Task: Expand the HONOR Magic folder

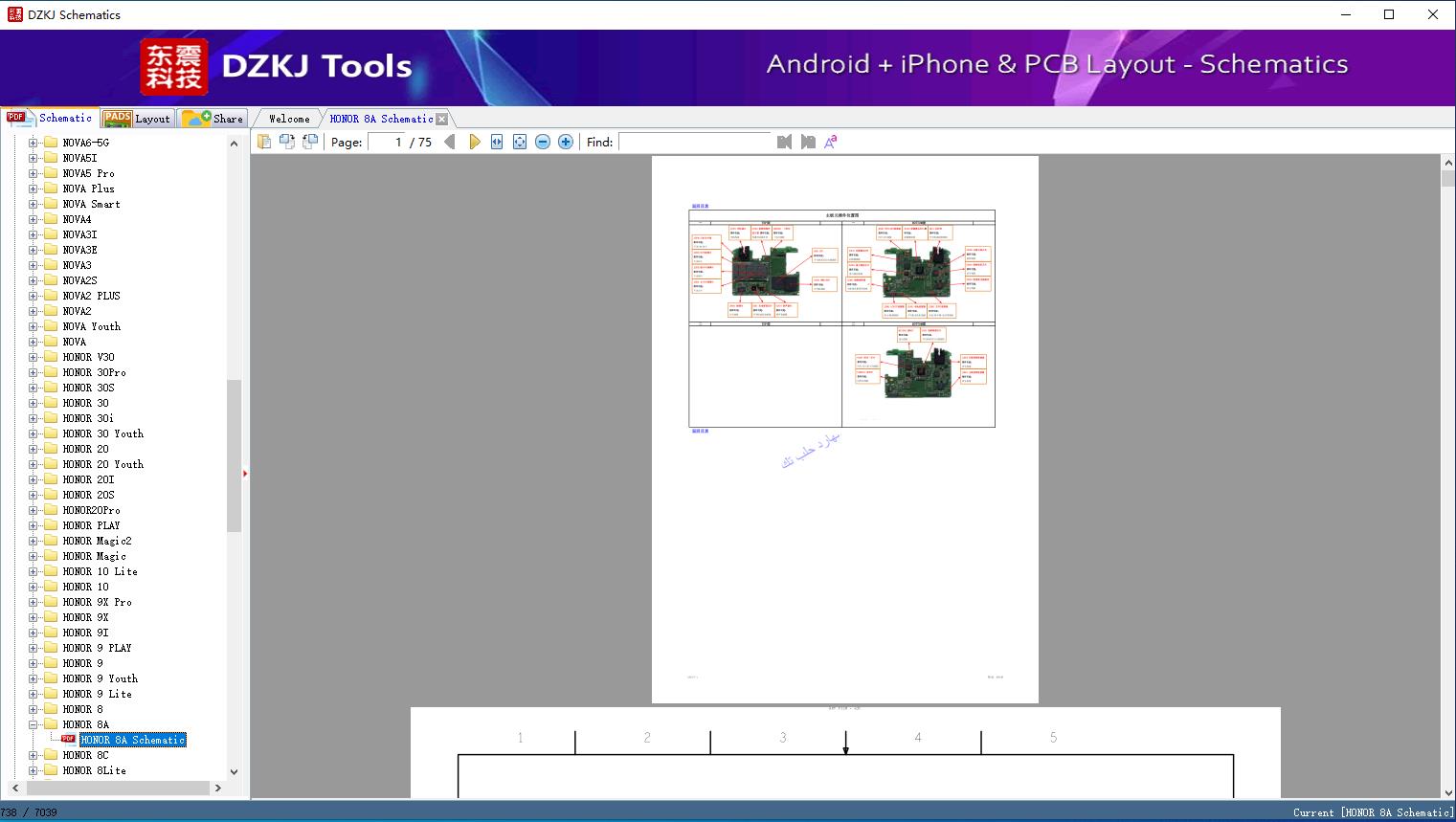Action: pyautogui.click(x=33, y=556)
